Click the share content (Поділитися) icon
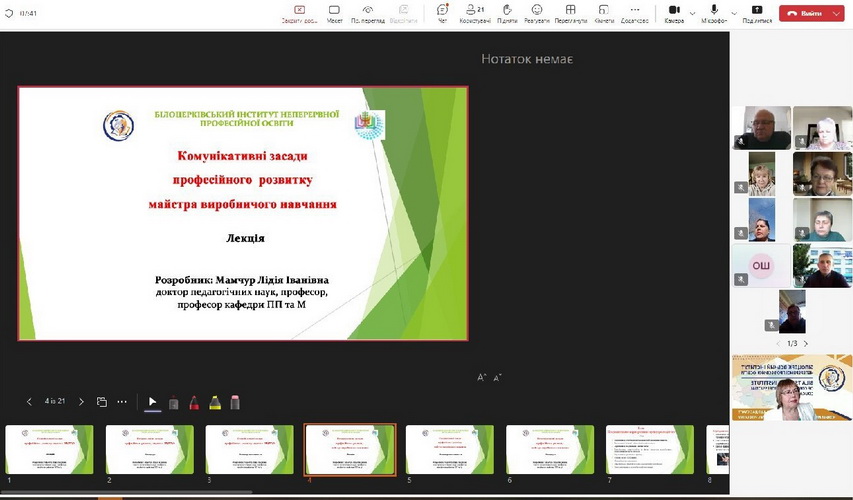The height and width of the screenshot is (500, 853). click(757, 11)
